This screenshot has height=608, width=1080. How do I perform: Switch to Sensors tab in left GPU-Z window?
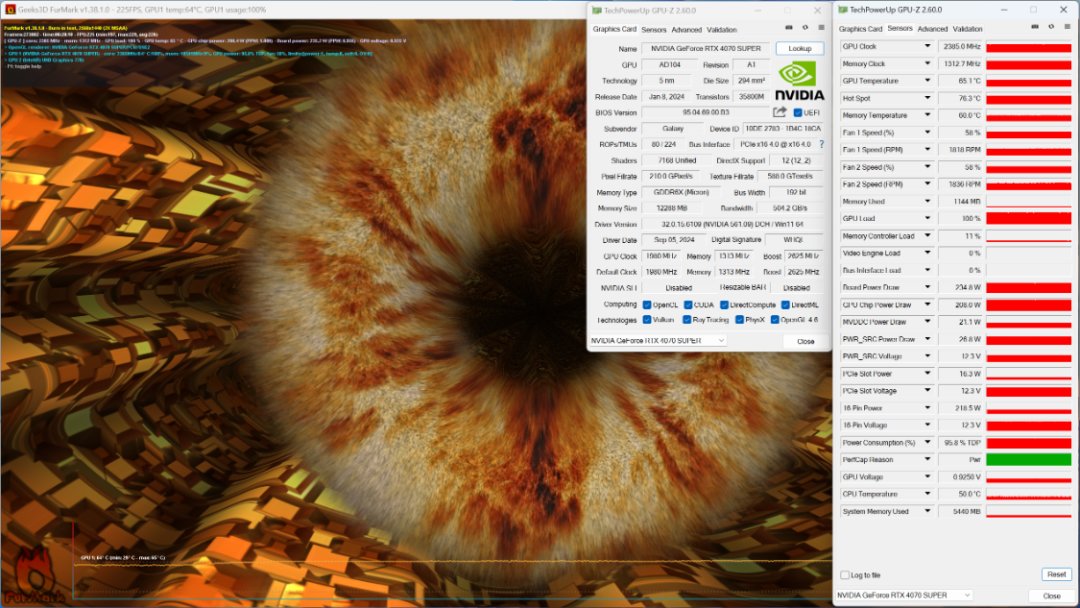pyautogui.click(x=654, y=30)
